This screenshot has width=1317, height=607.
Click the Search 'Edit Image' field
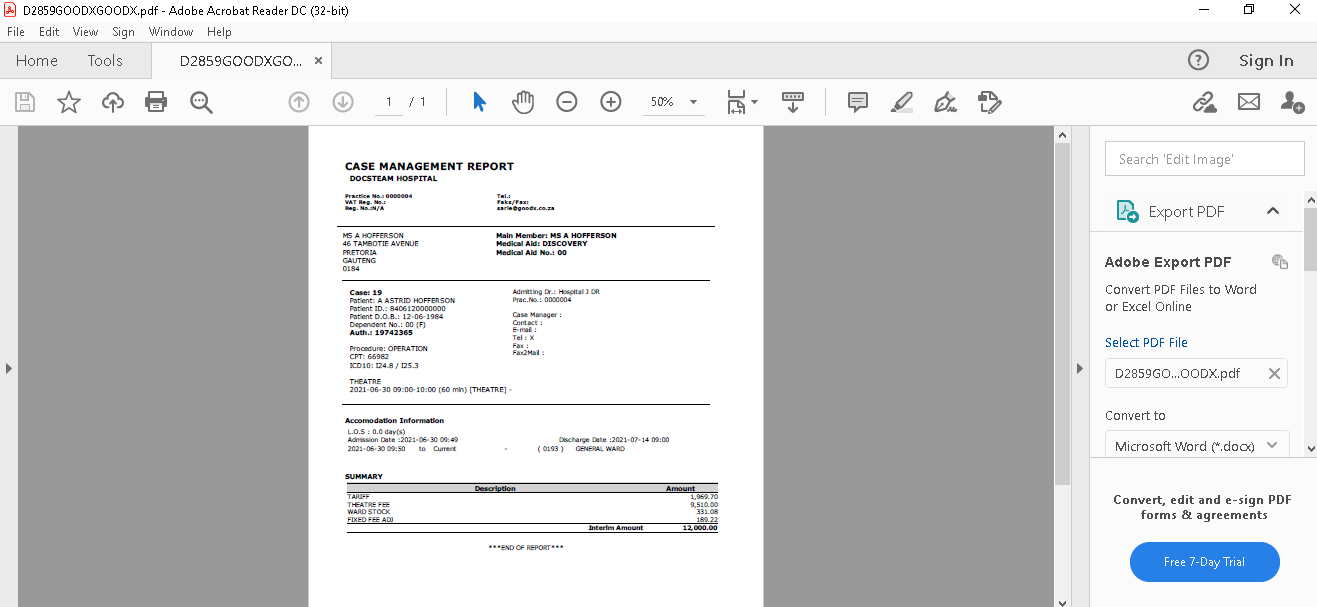click(1204, 159)
